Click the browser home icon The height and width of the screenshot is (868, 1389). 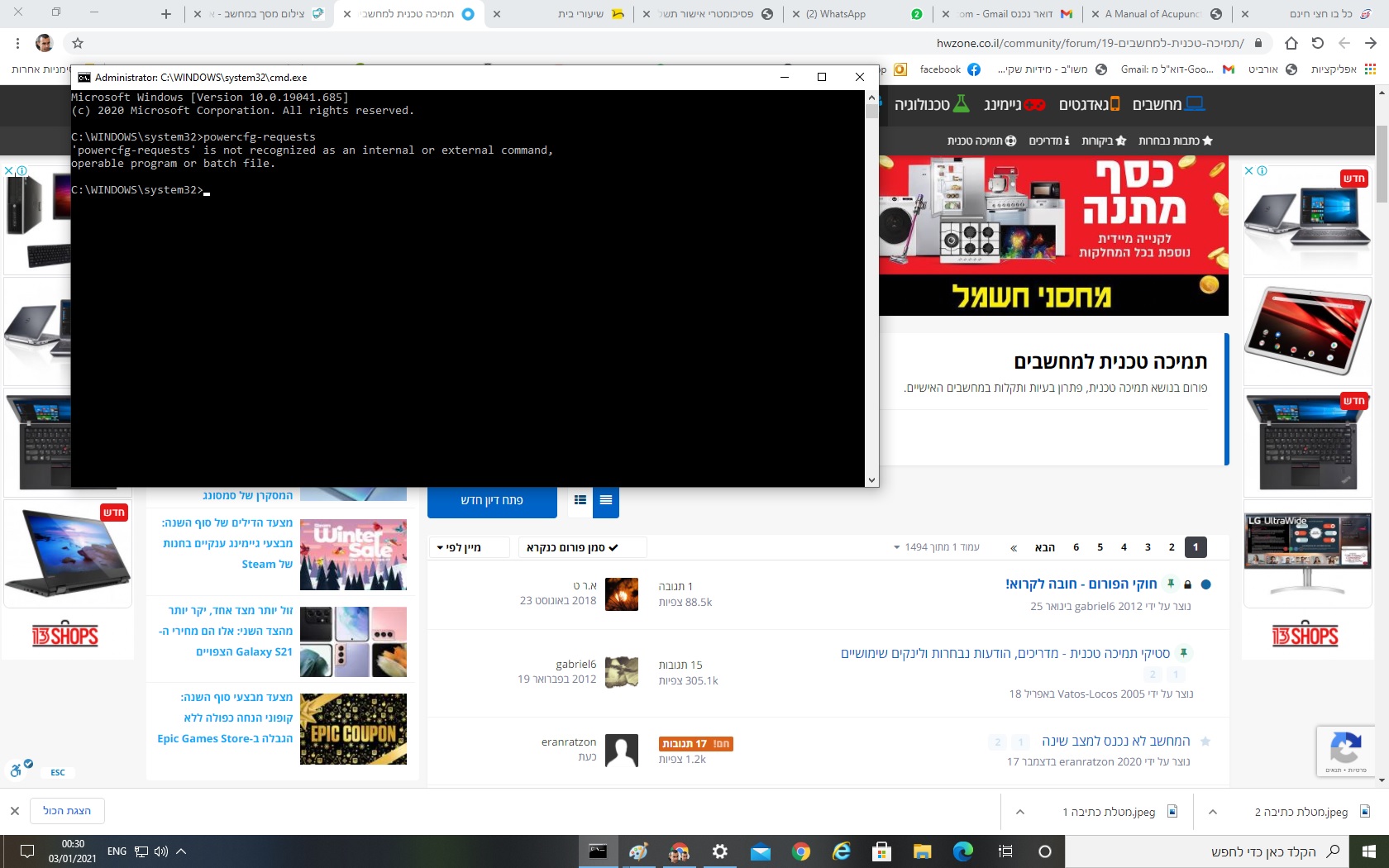tap(1291, 43)
